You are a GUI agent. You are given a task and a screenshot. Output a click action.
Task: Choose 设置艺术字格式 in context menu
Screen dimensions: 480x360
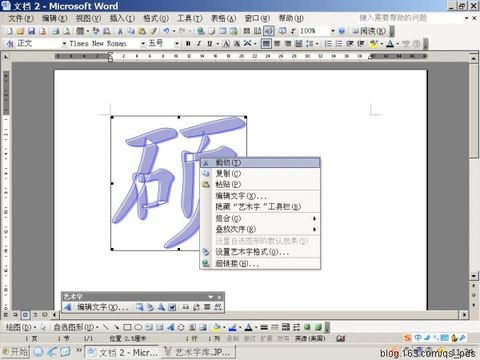260,252
